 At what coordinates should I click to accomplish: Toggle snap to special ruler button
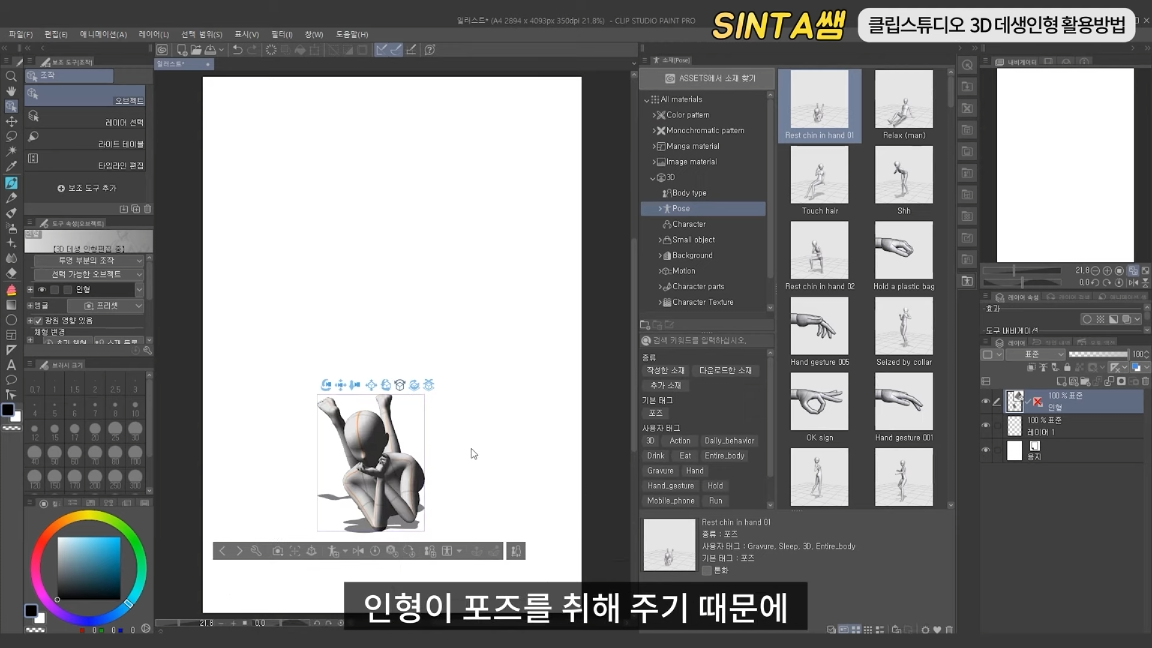(x=395, y=50)
